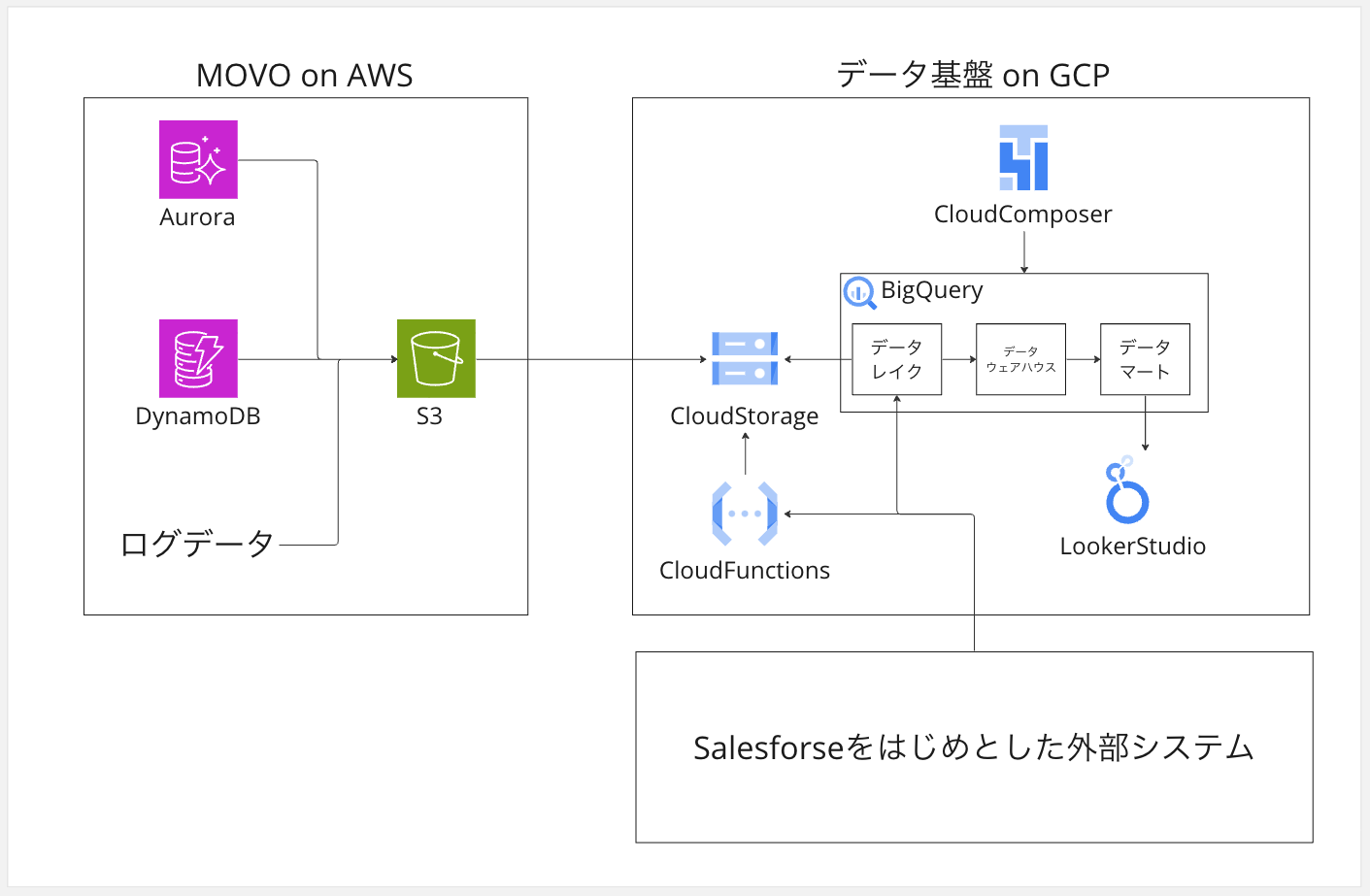
Task: Click the データマート box
Action: coord(1145,359)
